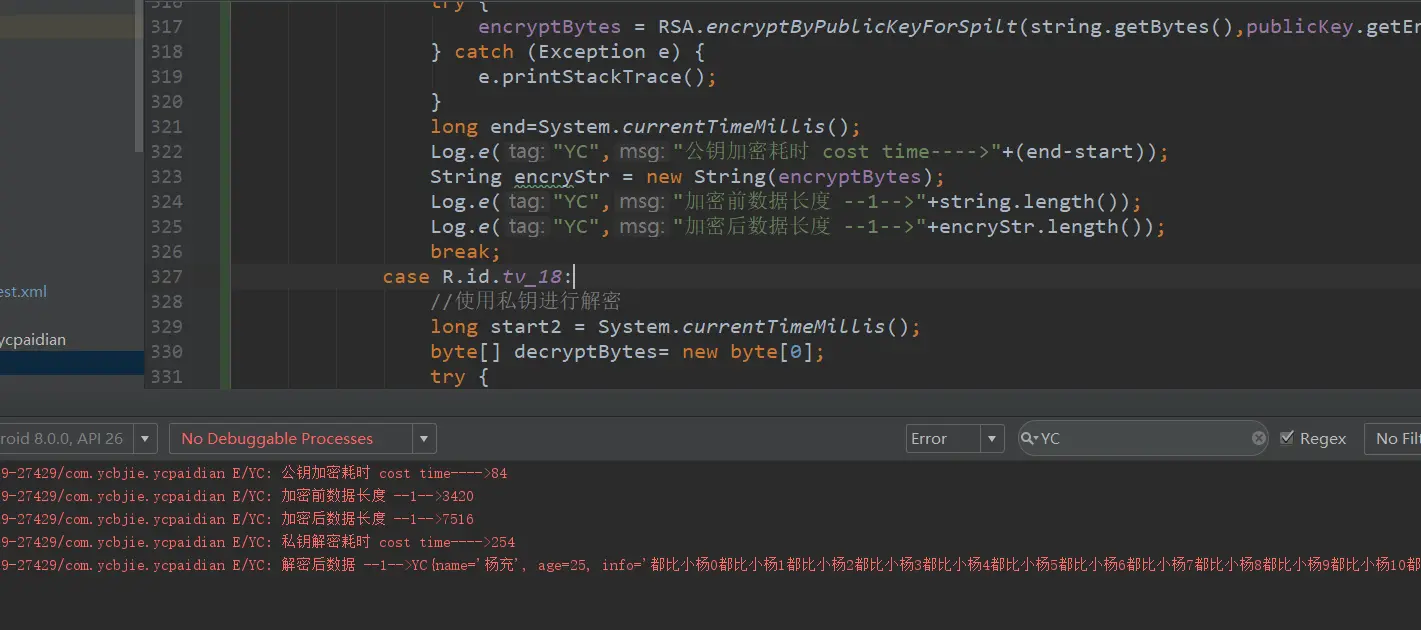Open search history via the magnifier icon
Screen dimensions: 1421x630
click(1030, 438)
